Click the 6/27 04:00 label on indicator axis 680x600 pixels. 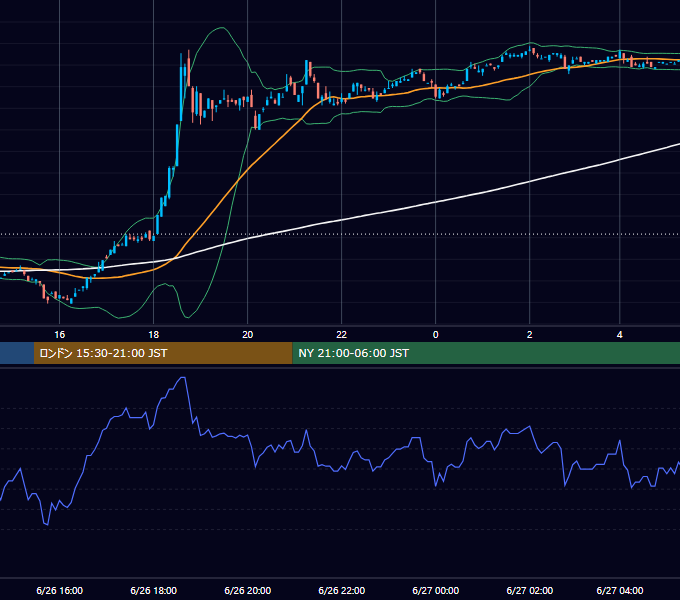[620, 590]
